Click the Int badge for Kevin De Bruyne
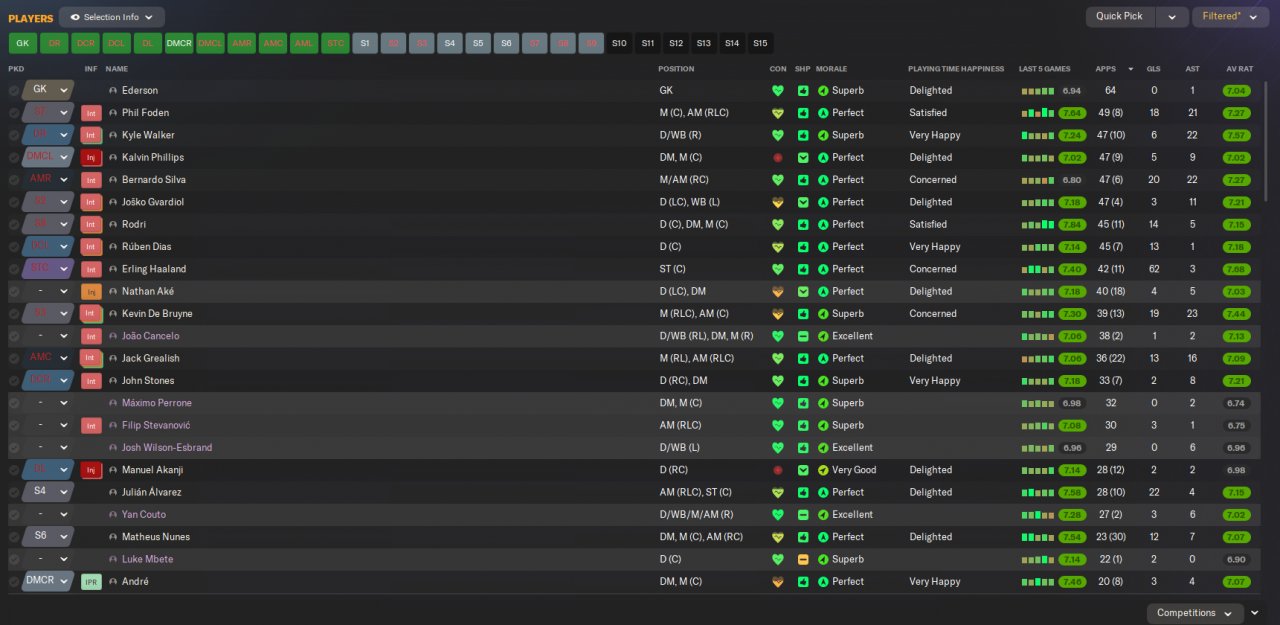Screen dimensions: 1280x625 [91, 314]
